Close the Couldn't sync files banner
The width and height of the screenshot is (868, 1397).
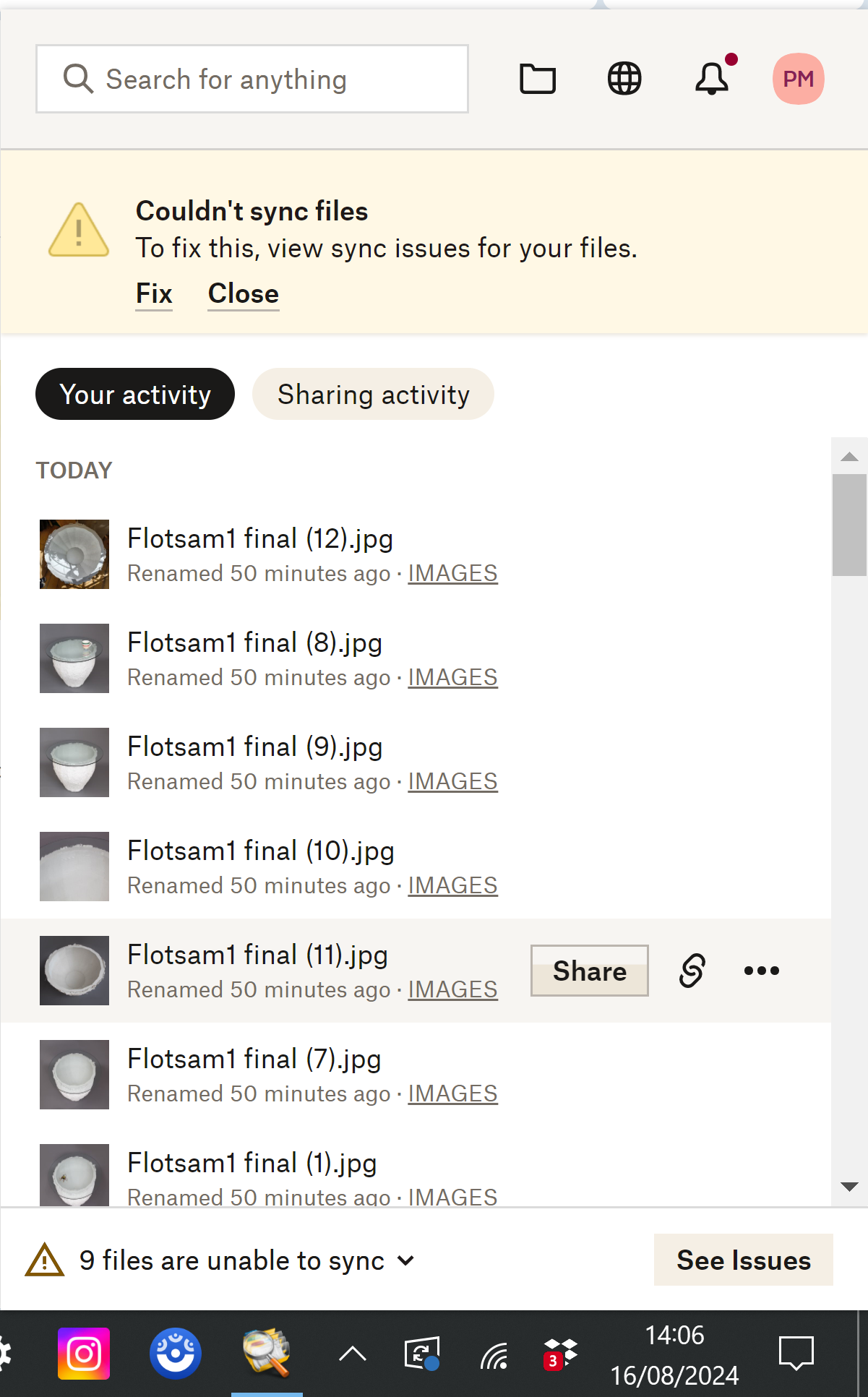click(244, 294)
